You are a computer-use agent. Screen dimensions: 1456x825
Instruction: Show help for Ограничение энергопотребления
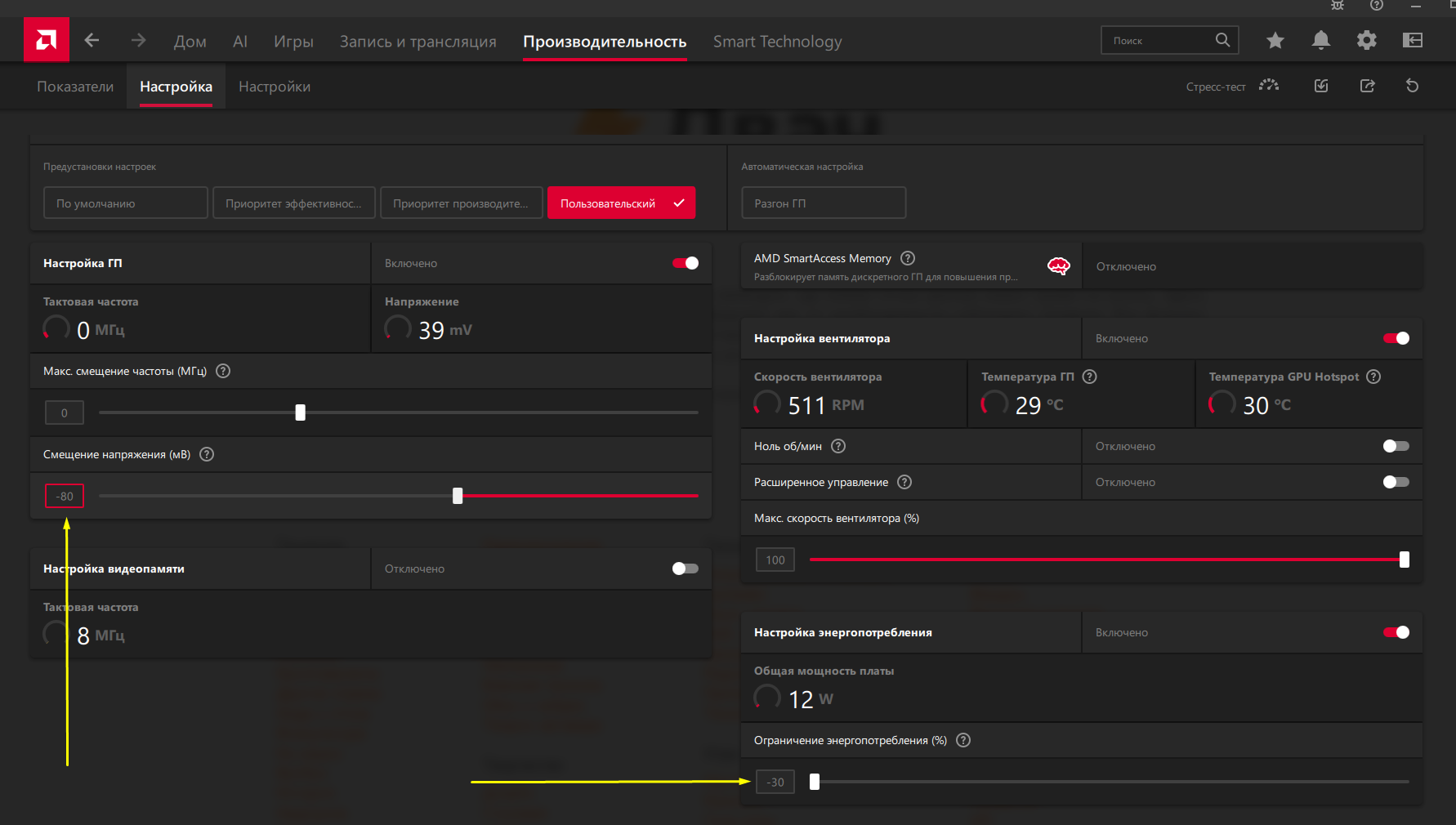[x=963, y=740]
